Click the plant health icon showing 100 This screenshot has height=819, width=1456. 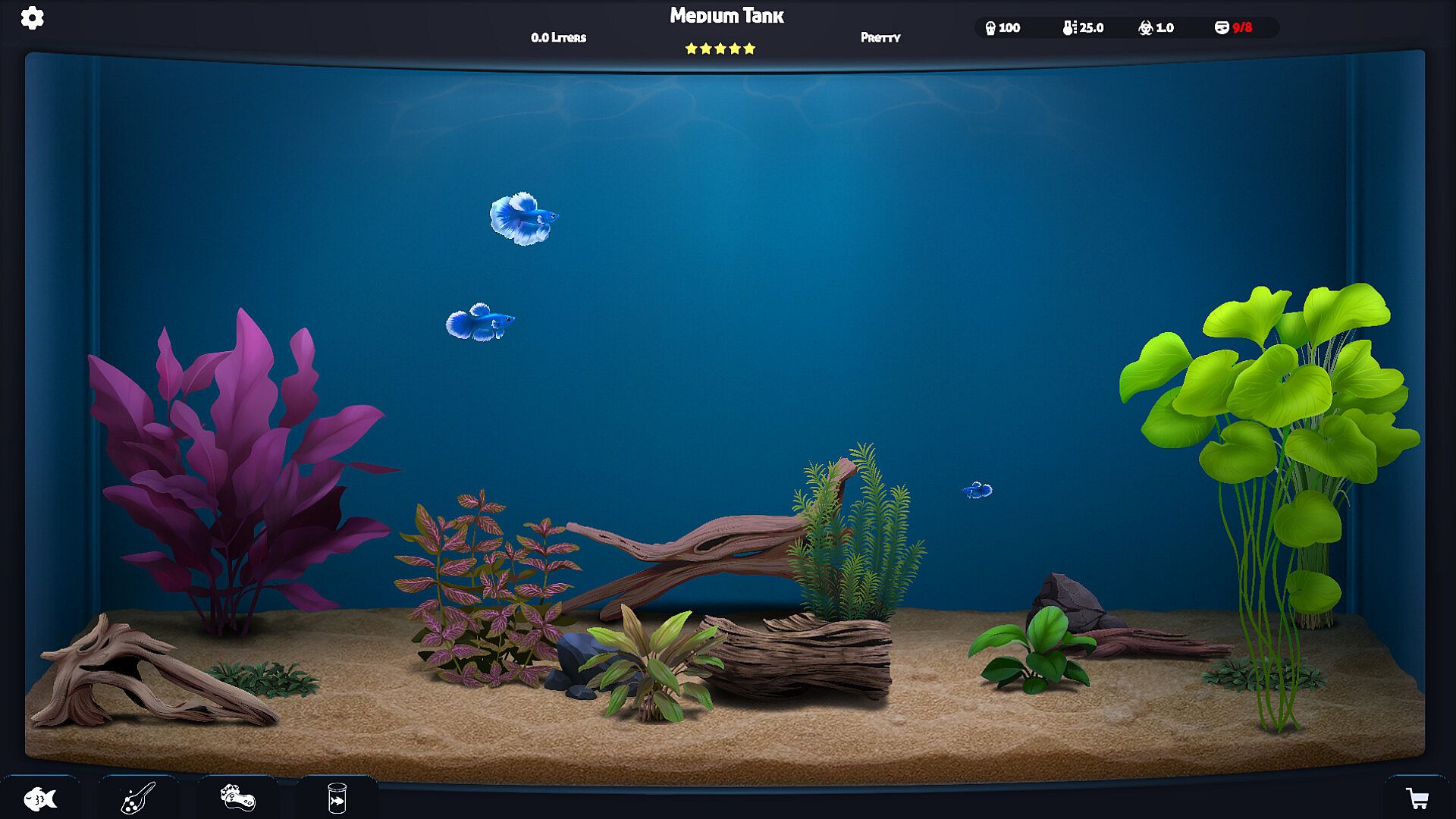click(x=1002, y=28)
